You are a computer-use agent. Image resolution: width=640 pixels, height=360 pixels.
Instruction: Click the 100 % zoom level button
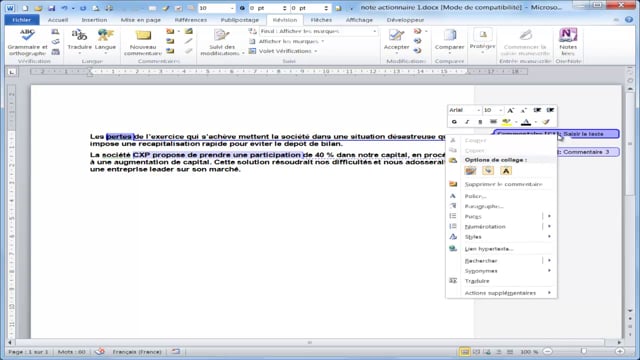[529, 351]
